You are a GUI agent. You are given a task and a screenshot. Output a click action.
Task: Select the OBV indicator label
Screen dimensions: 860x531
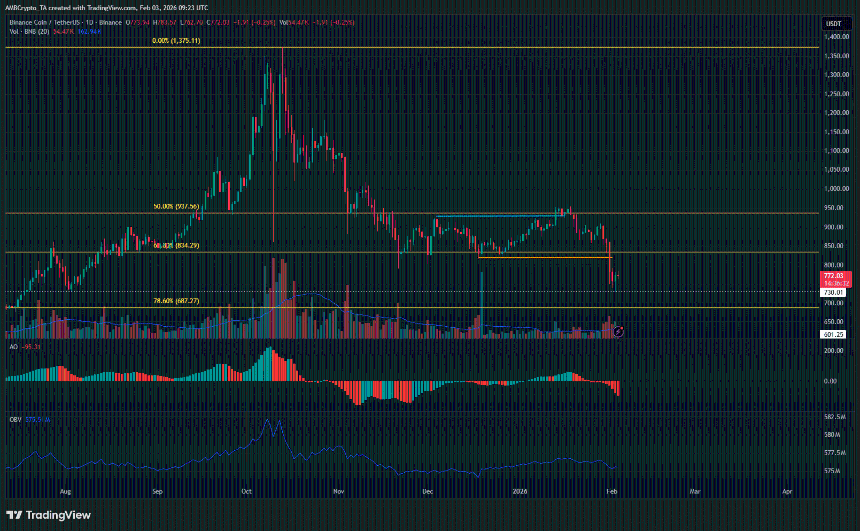tap(14, 419)
